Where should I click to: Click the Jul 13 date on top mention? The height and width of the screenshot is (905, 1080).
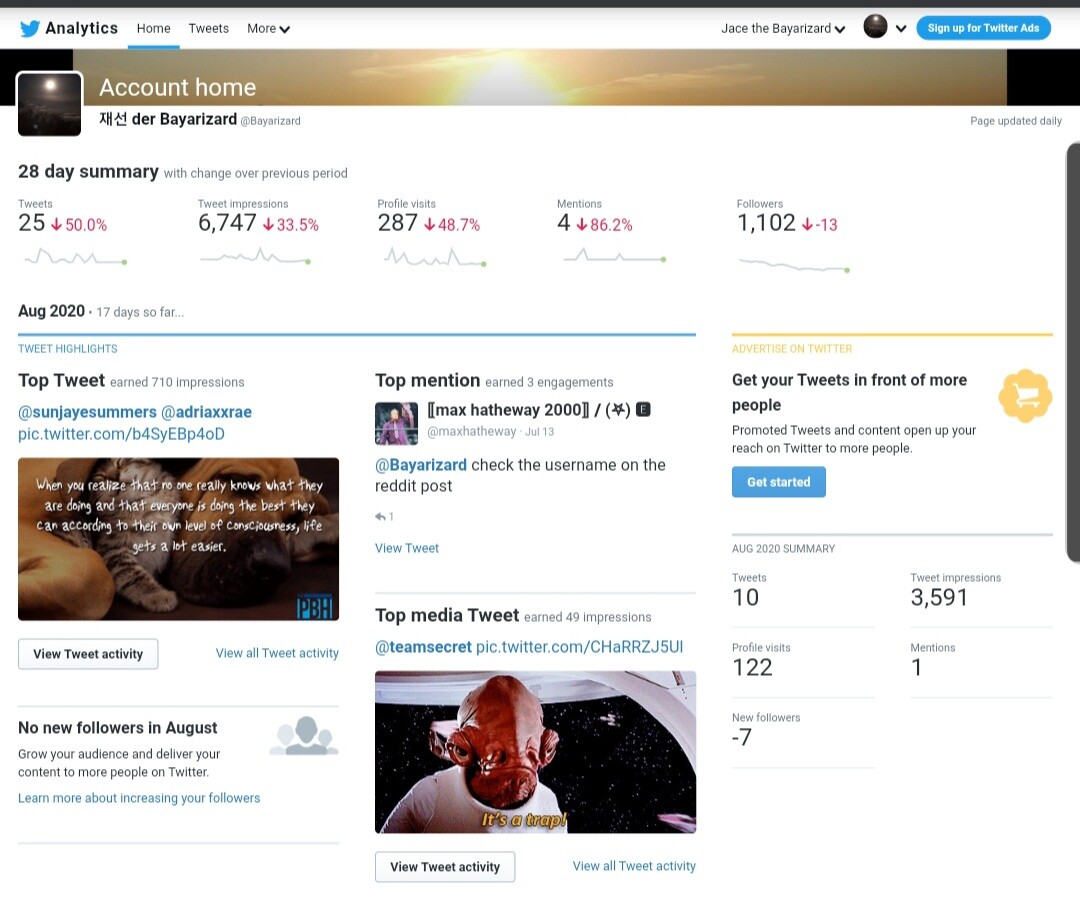(539, 432)
